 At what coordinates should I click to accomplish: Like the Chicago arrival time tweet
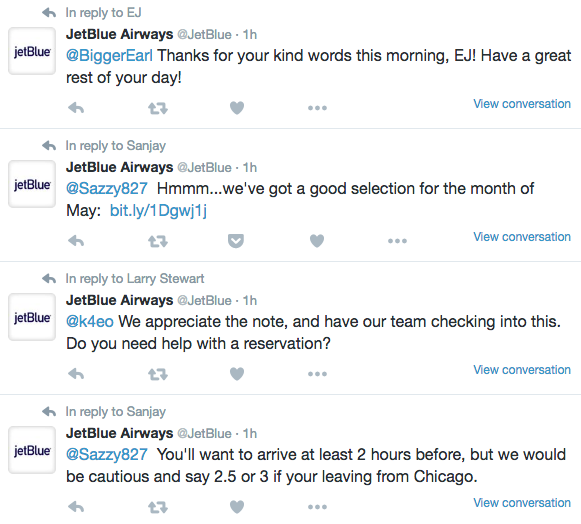coord(237,507)
